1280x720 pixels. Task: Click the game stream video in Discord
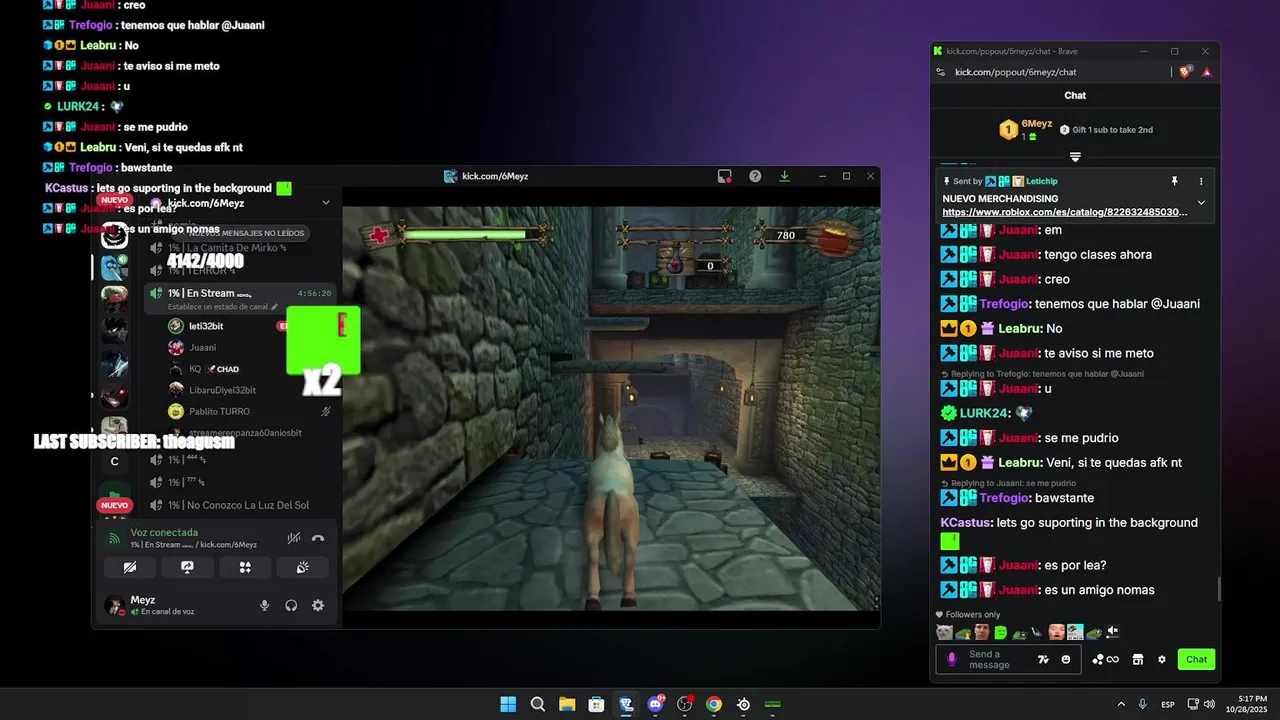click(x=611, y=398)
